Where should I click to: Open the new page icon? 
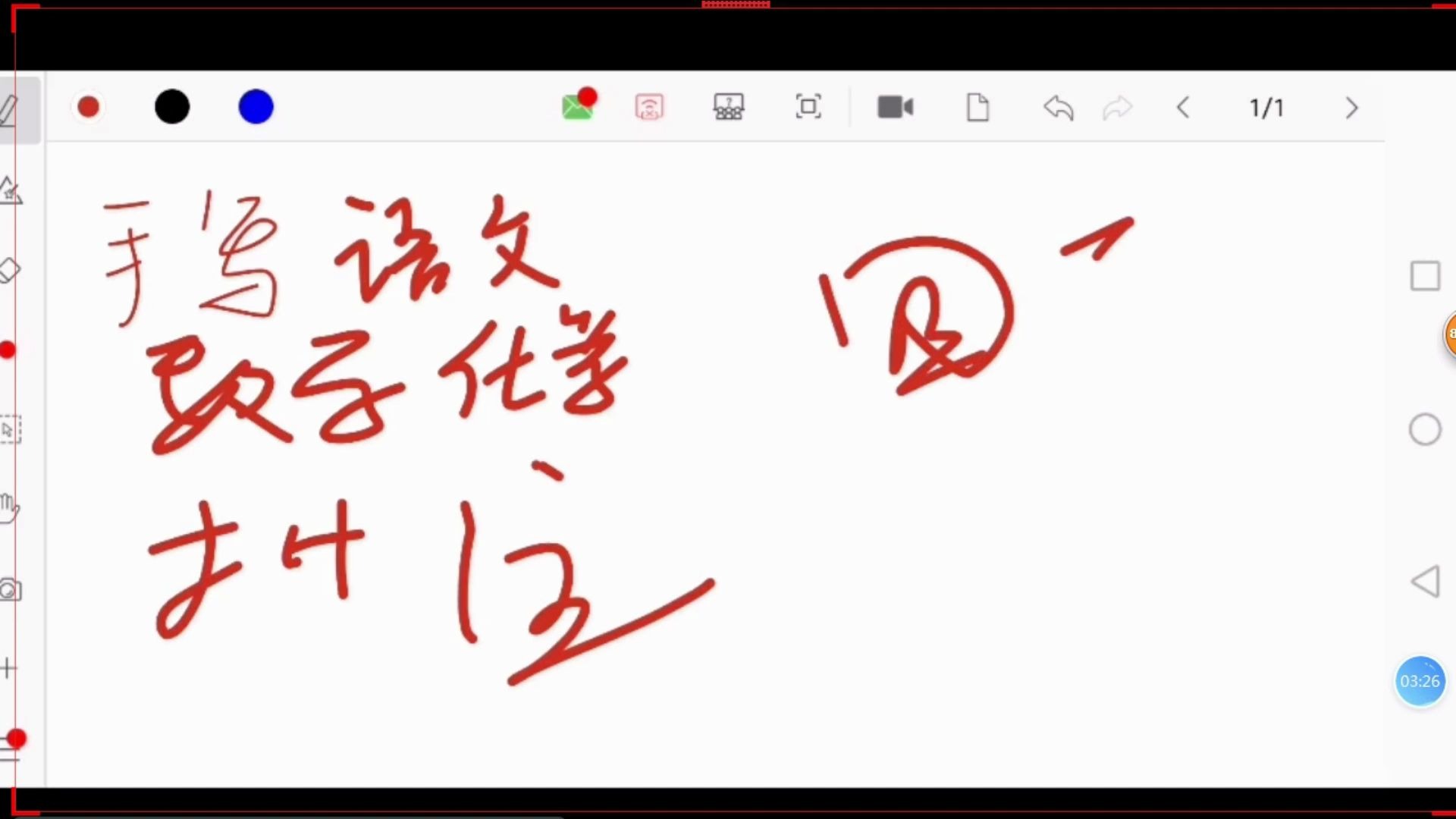pyautogui.click(x=977, y=107)
